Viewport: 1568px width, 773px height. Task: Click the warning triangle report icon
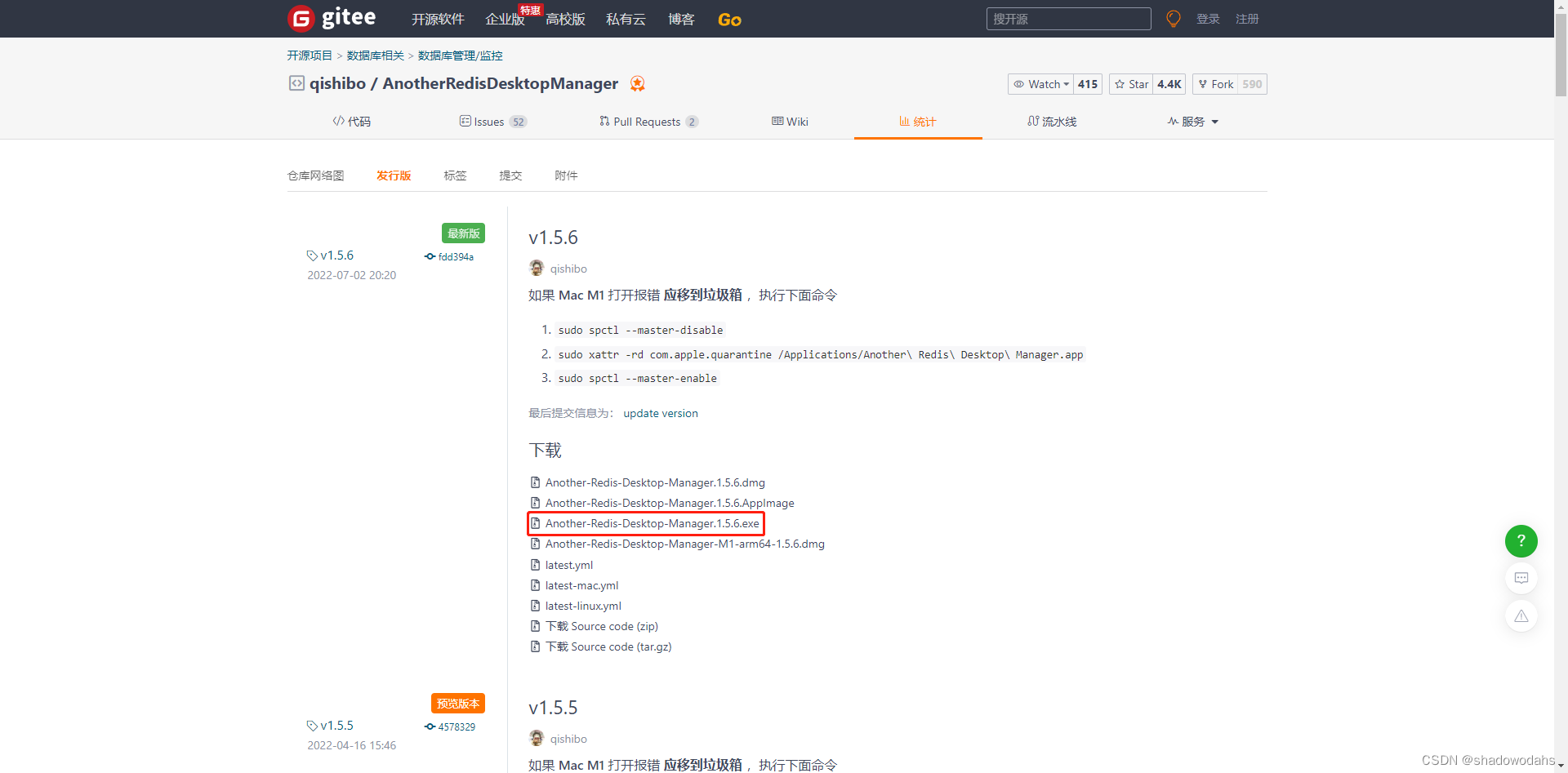tap(1521, 616)
